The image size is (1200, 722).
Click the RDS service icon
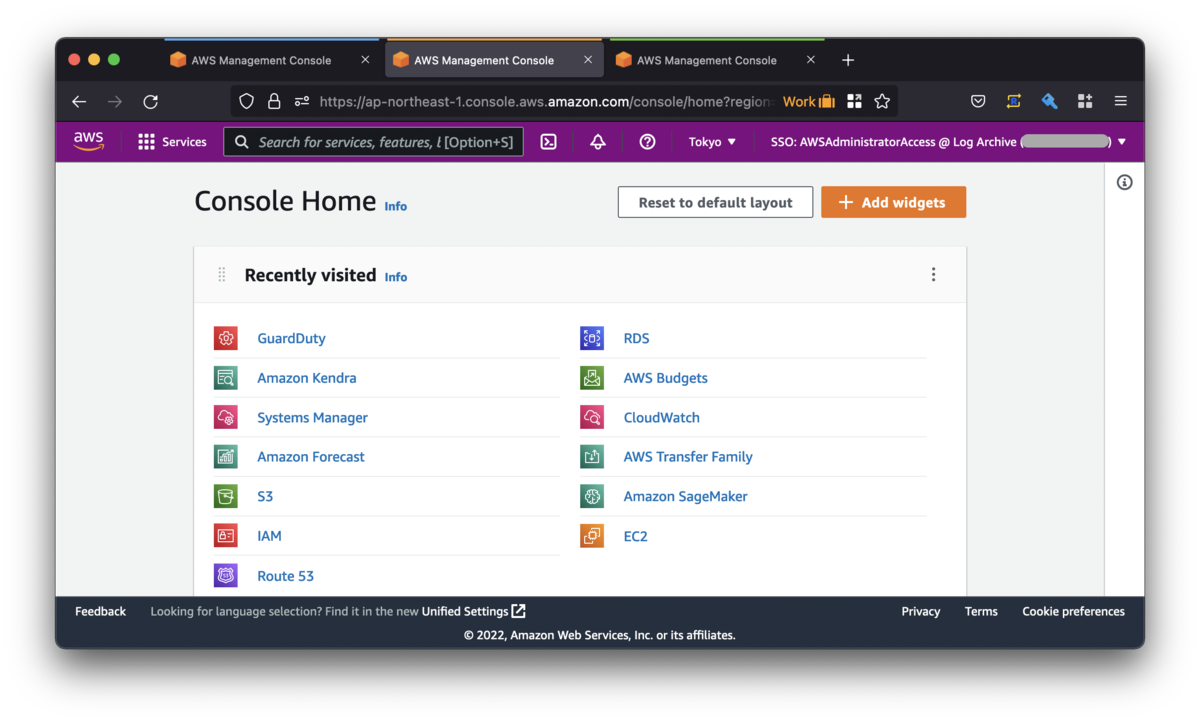pos(592,338)
